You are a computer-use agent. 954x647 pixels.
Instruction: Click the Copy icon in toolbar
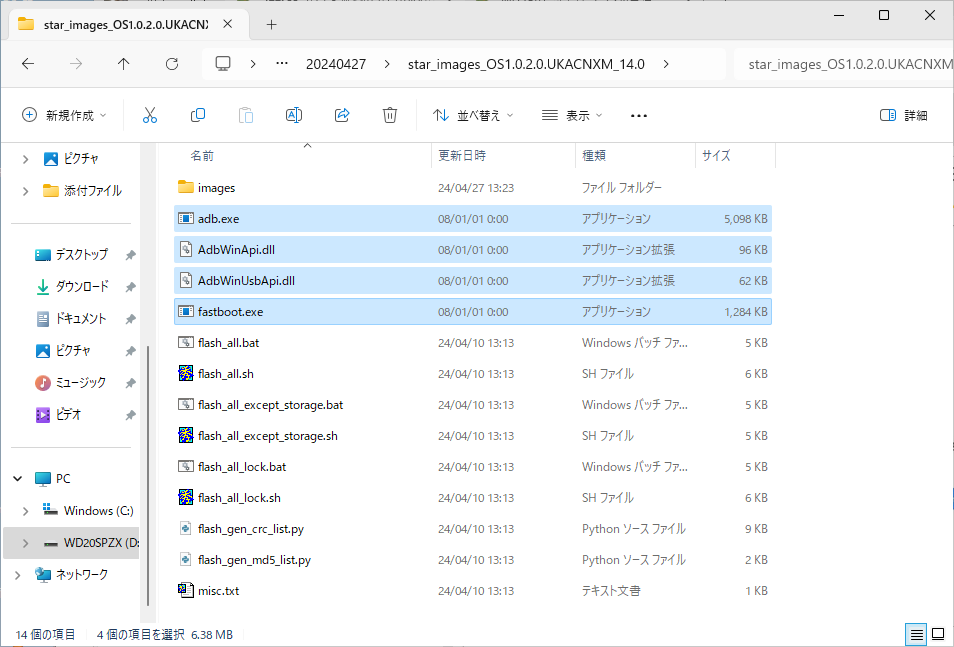click(198, 115)
